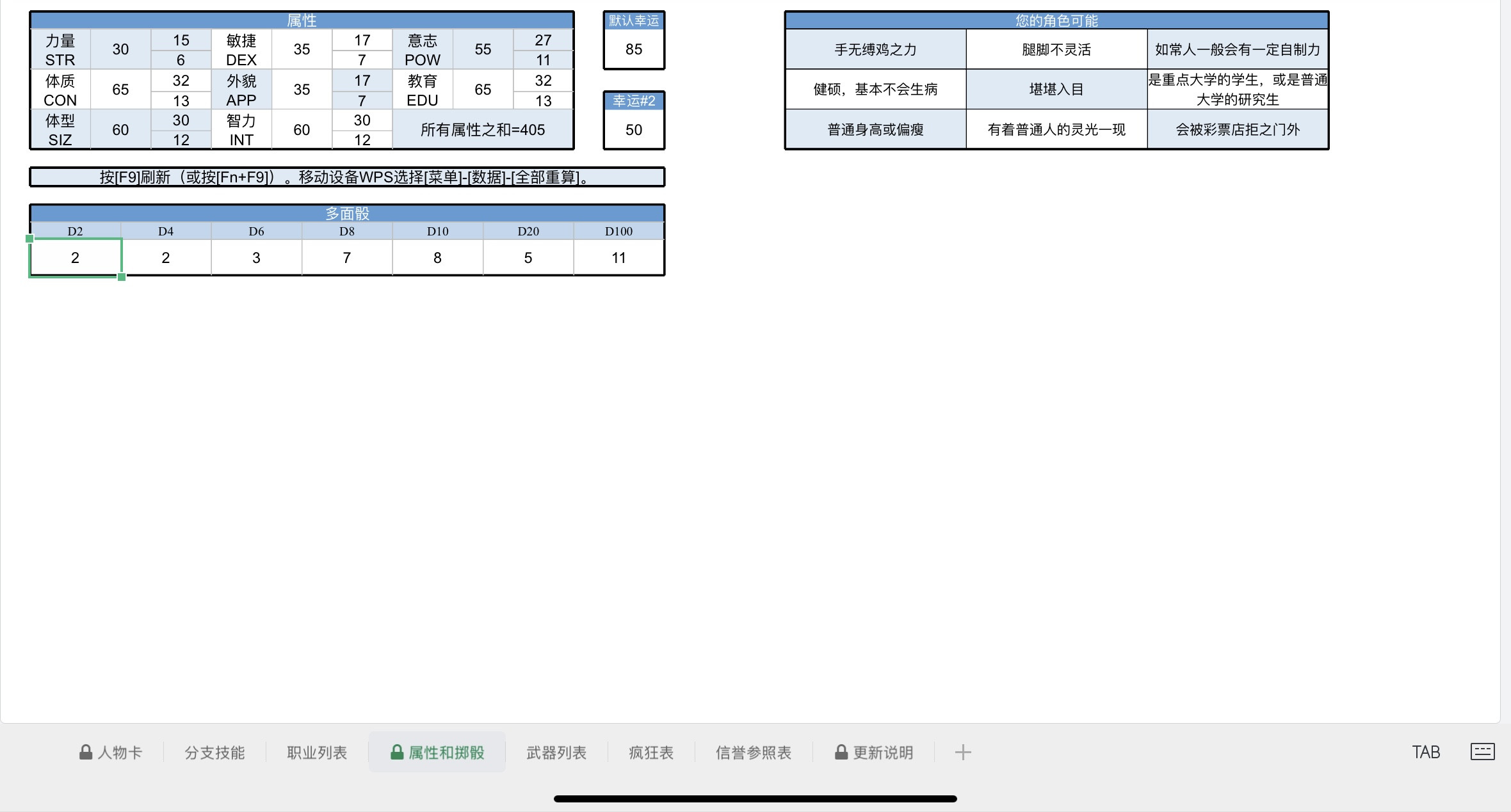Click the F9 refresh instruction bar

347,177
